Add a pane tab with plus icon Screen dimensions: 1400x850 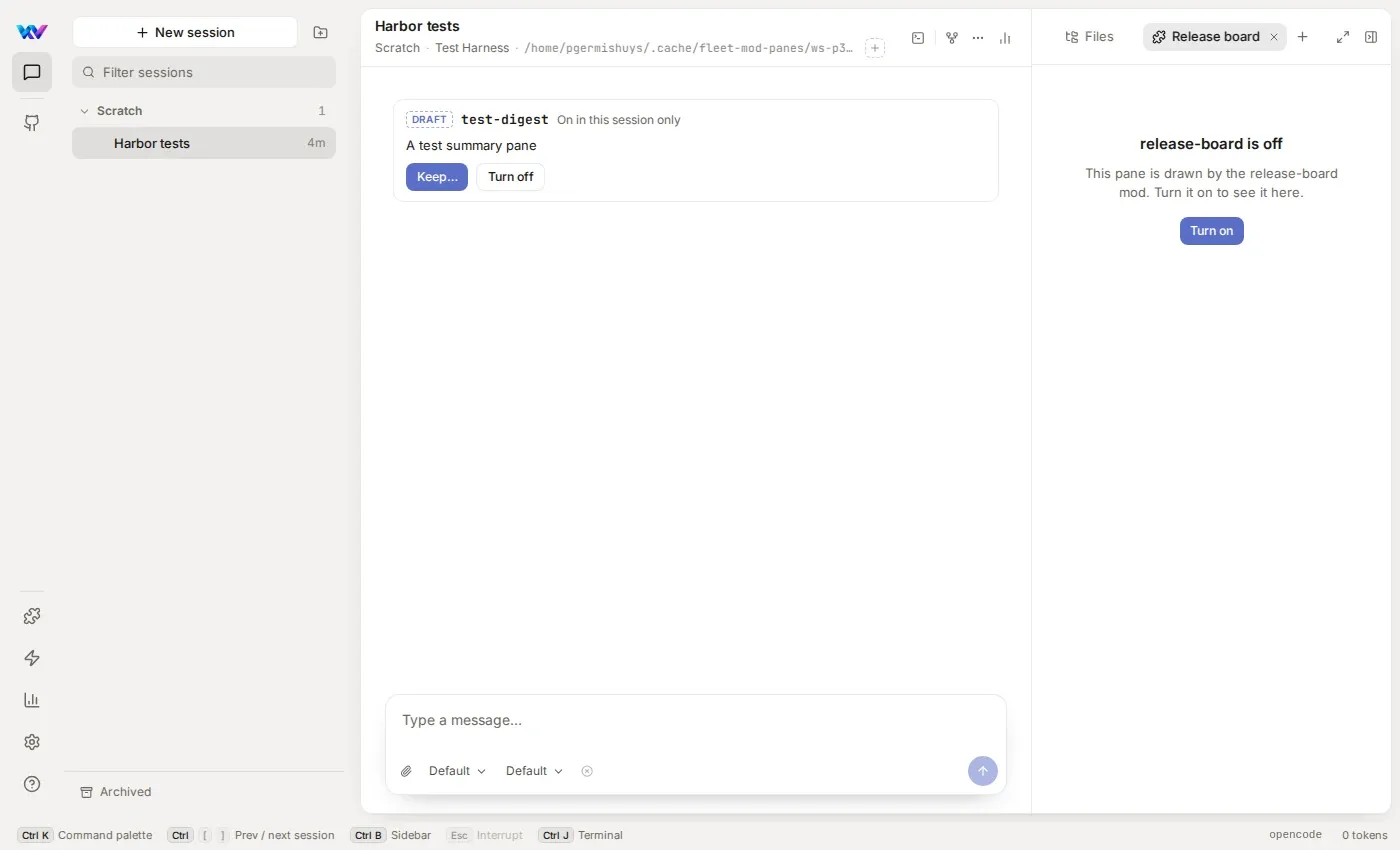(x=1302, y=37)
